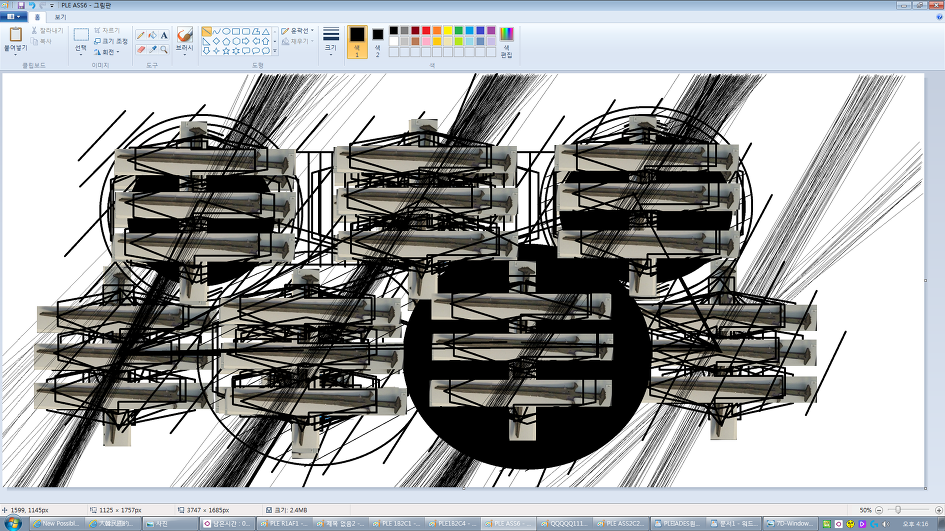Select the Pencil tool
The height and width of the screenshot is (531, 945).
pyautogui.click(x=141, y=35)
